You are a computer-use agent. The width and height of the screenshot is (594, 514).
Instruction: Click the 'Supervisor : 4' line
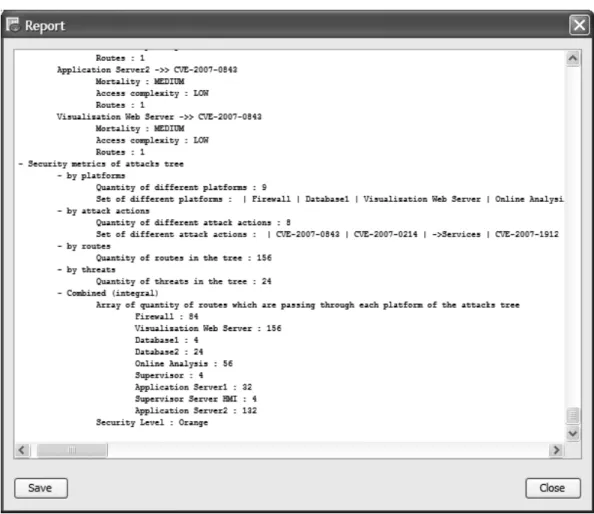coord(169,375)
